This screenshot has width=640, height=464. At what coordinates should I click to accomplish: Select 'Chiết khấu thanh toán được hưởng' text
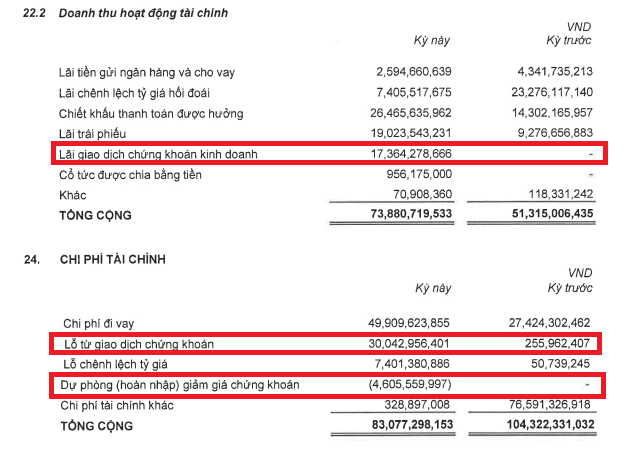[151, 113]
